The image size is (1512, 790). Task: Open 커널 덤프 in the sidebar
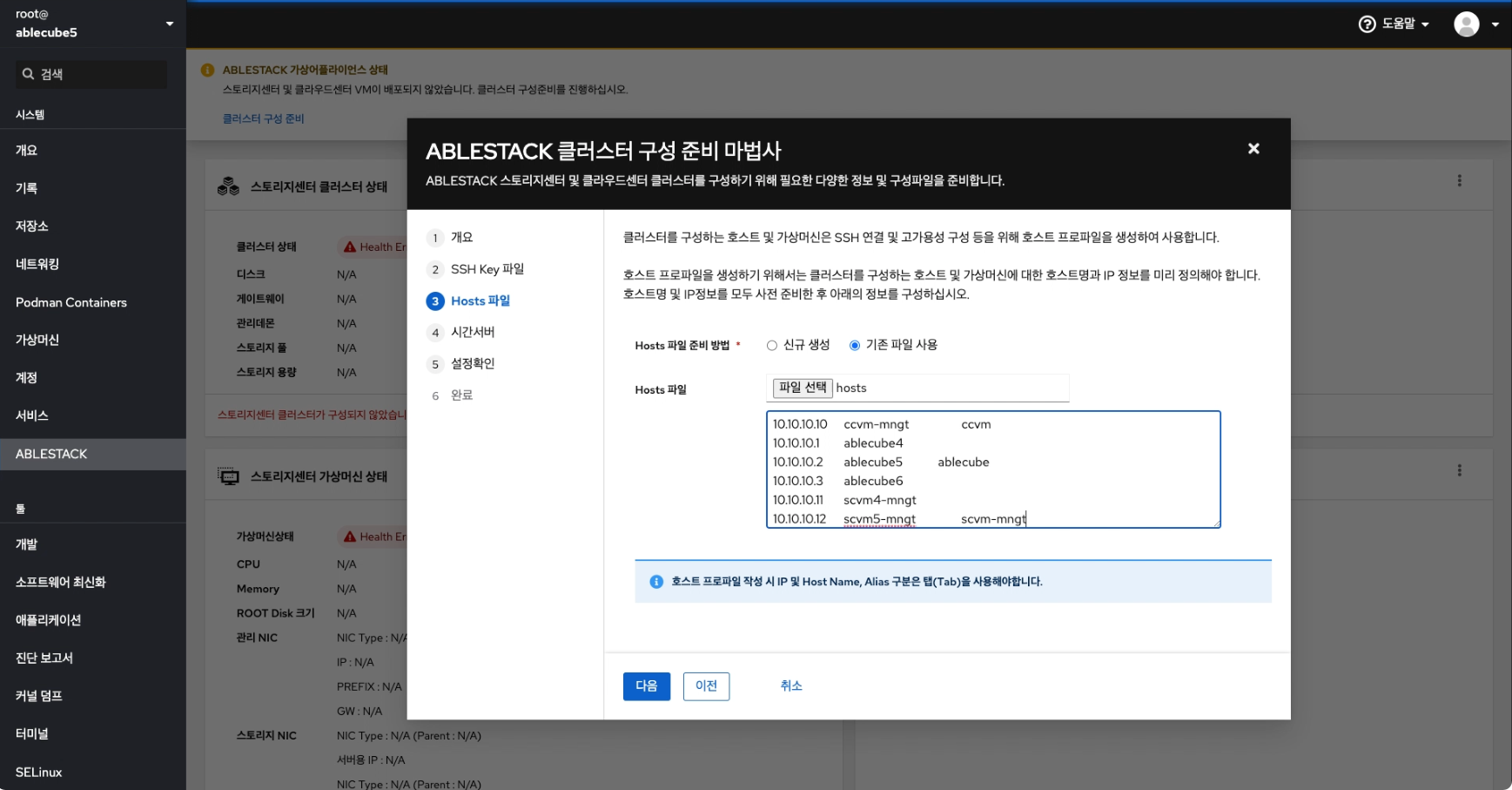point(93,696)
